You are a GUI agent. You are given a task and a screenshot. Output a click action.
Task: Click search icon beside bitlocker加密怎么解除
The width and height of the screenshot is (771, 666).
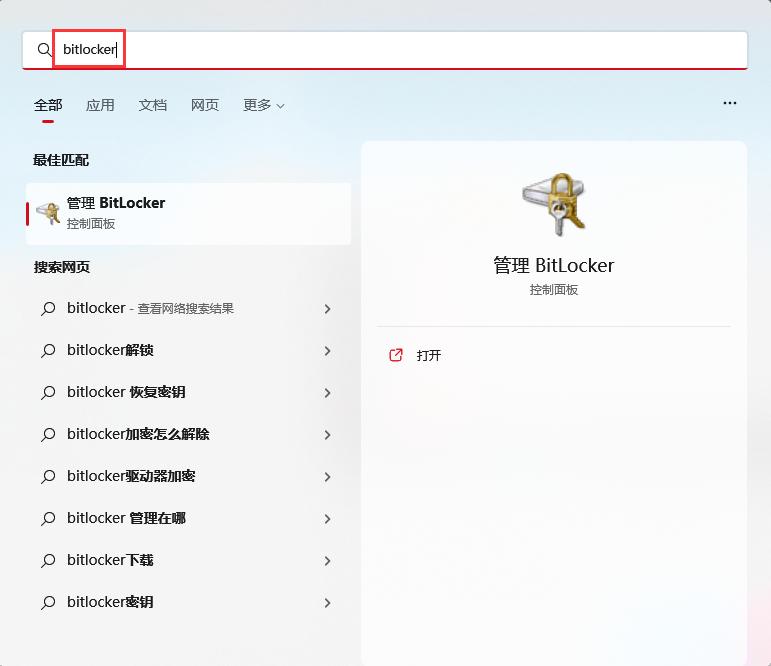[48, 435]
